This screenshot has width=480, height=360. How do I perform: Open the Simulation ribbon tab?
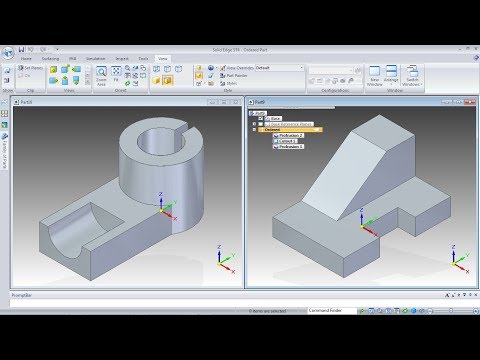pyautogui.click(x=96, y=59)
